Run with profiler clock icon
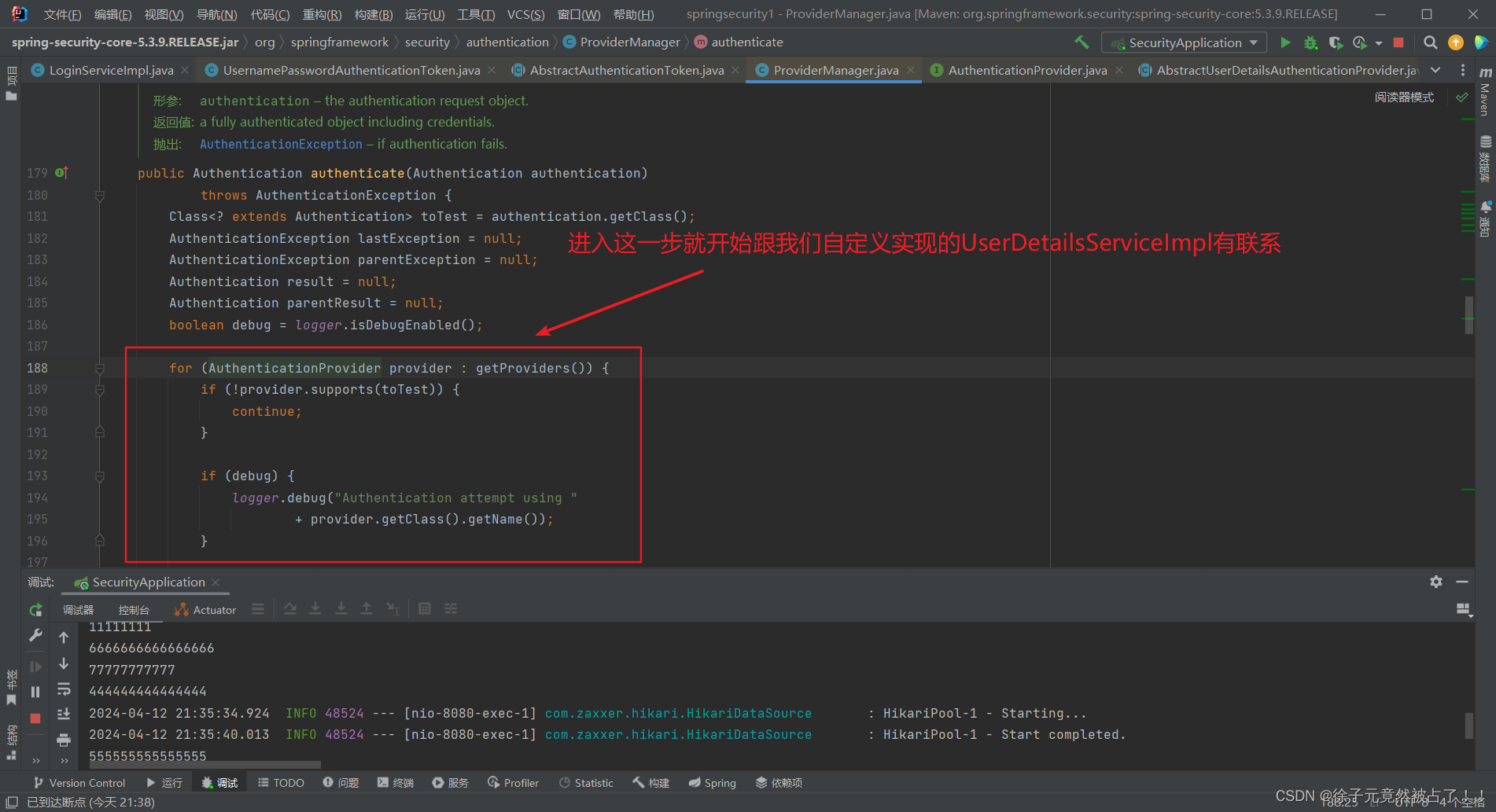The width and height of the screenshot is (1496, 812). (x=1360, y=42)
